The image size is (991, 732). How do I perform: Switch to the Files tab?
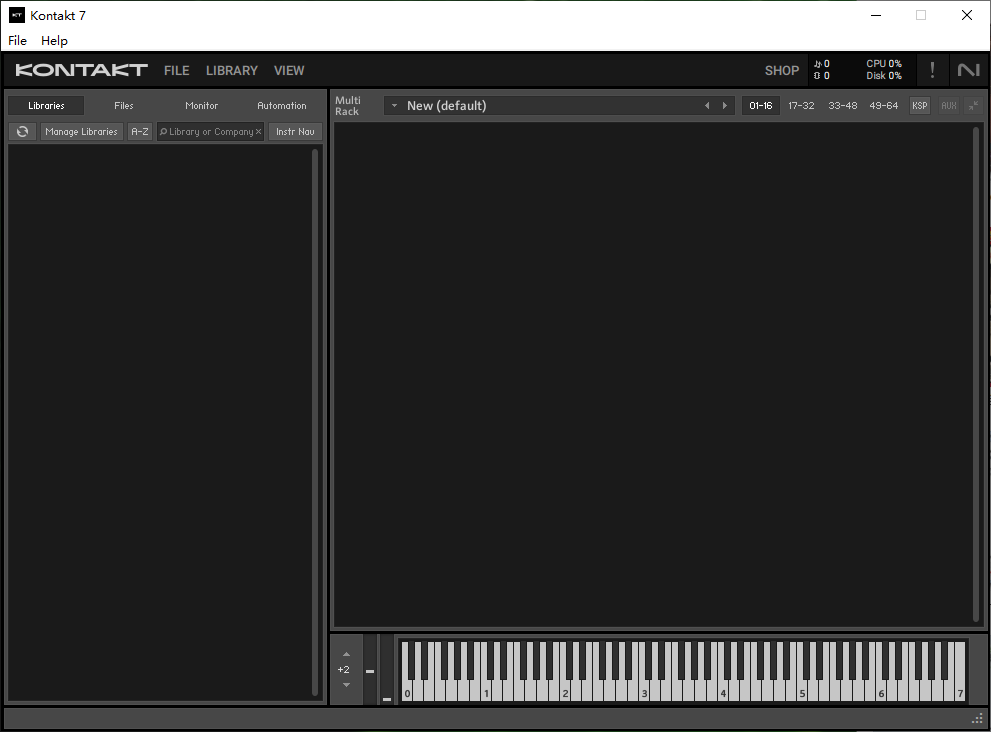pyautogui.click(x=124, y=106)
